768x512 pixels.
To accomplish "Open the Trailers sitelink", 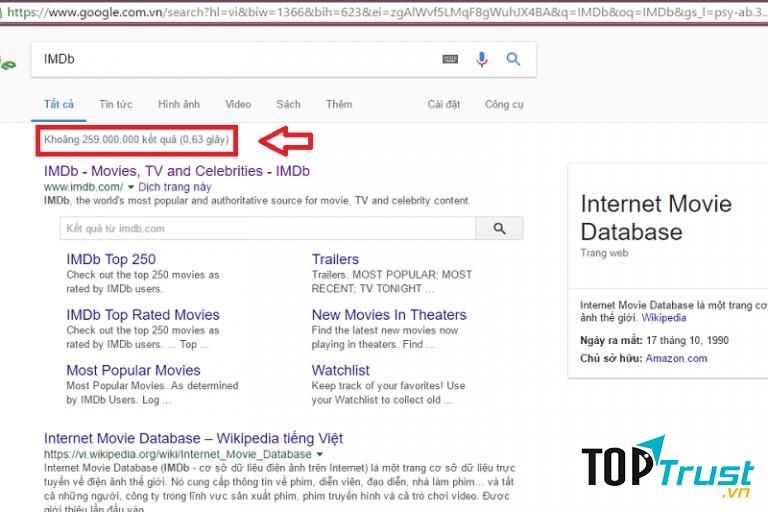I will point(336,259).
